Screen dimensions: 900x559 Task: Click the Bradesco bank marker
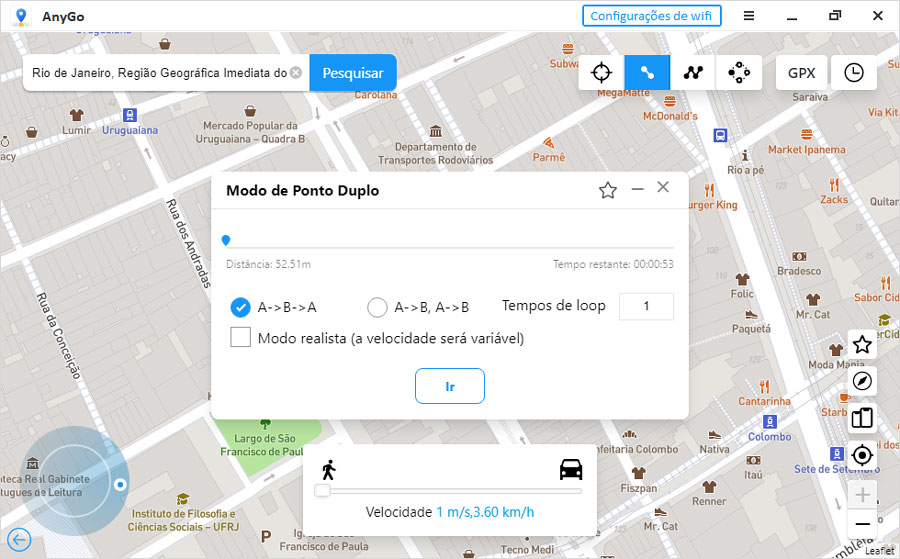coord(799,257)
